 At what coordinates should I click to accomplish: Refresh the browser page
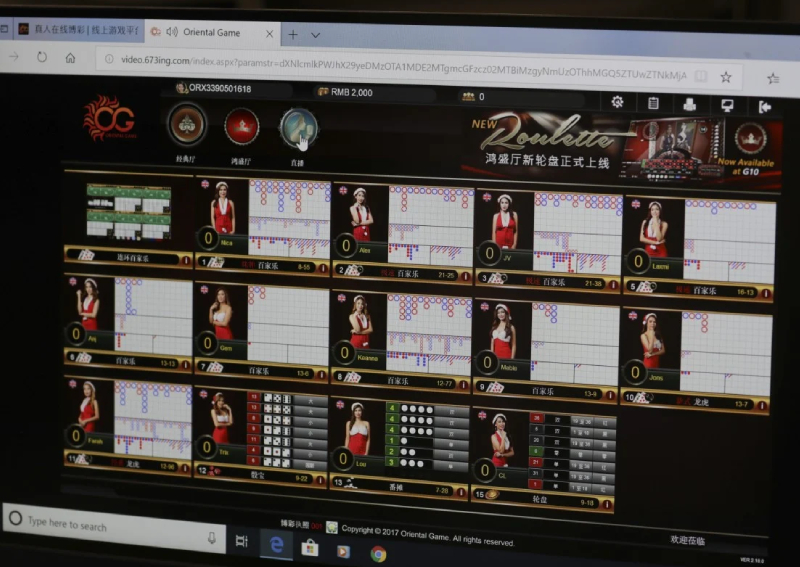tap(42, 57)
